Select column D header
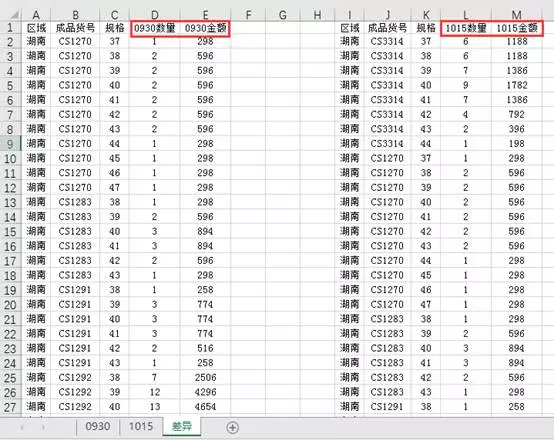The image size is (554, 440). click(x=155, y=15)
